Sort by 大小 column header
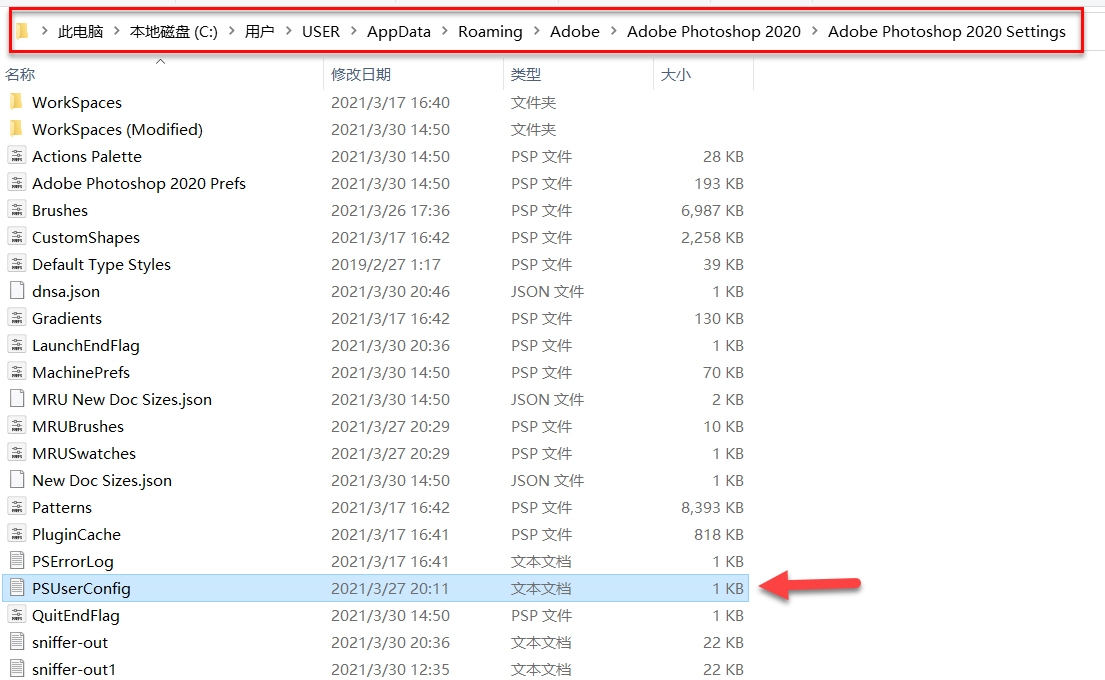 675,75
